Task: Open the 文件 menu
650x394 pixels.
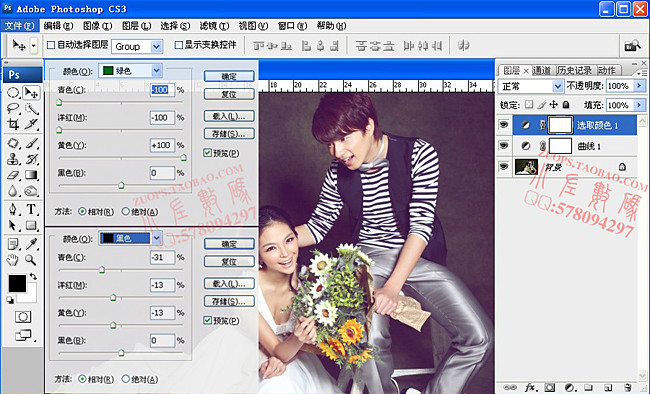Action: [19, 26]
